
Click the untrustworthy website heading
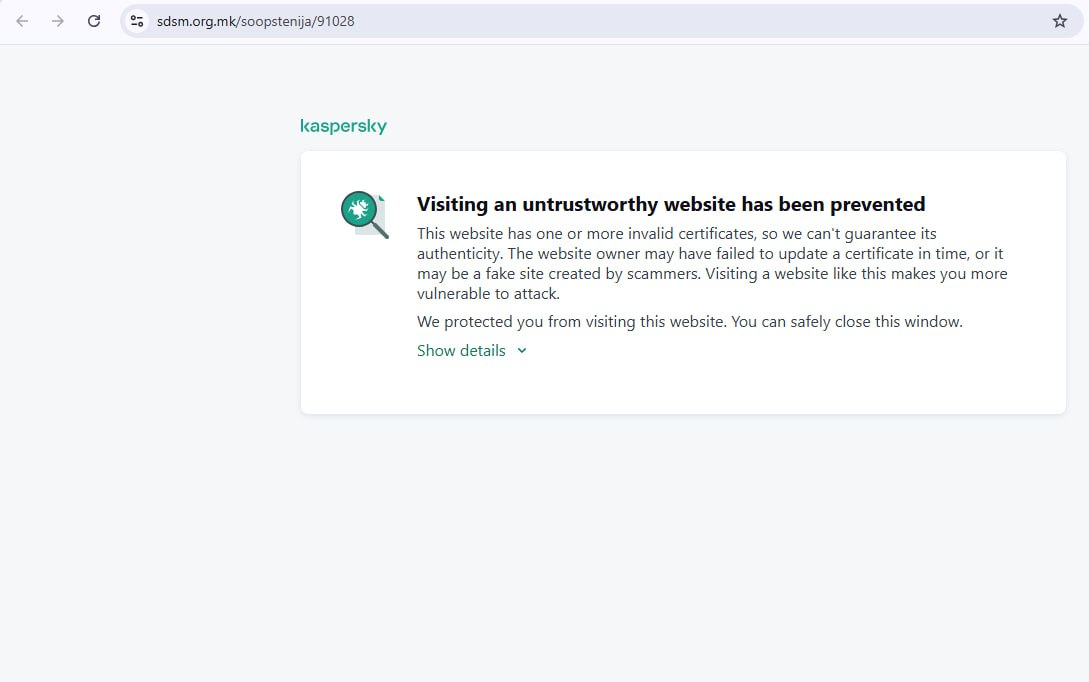pos(670,205)
